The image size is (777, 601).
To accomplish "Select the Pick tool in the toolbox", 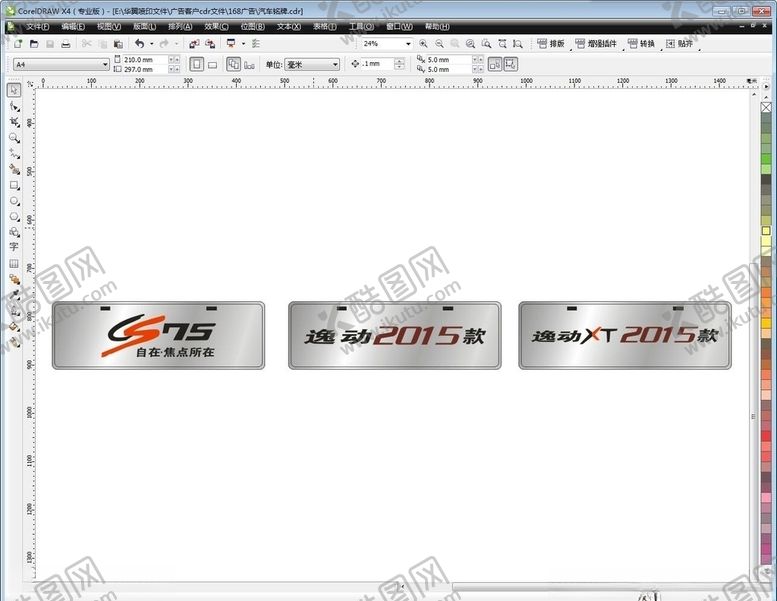I will [x=14, y=90].
